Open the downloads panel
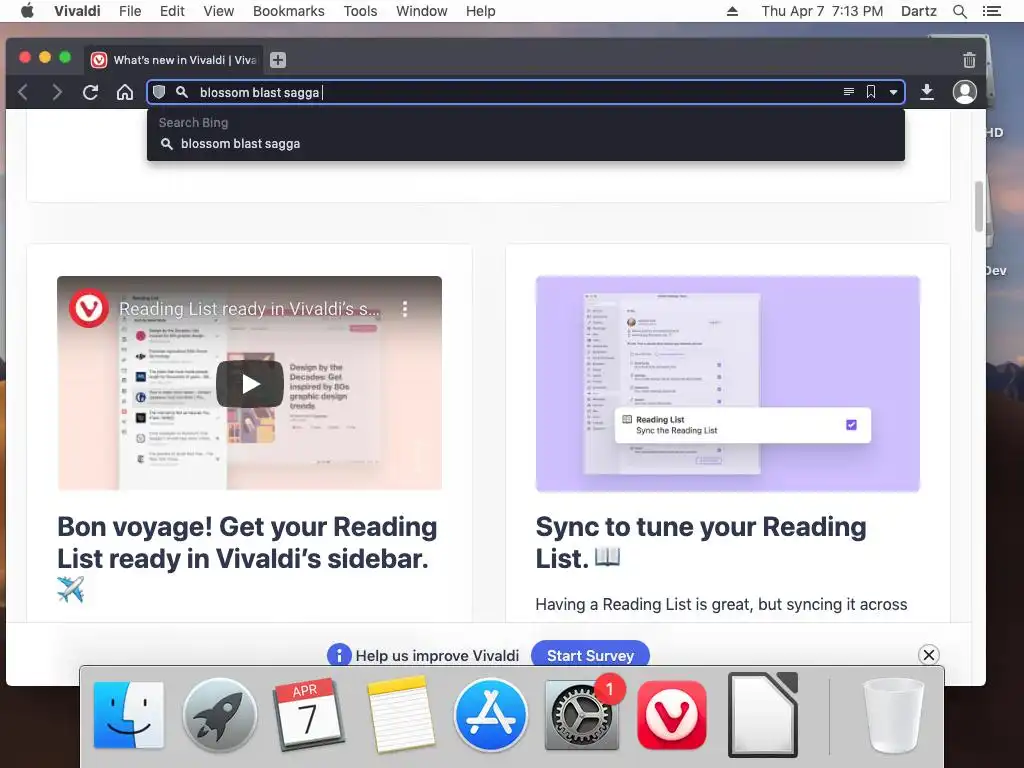The image size is (1024, 768). click(927, 92)
